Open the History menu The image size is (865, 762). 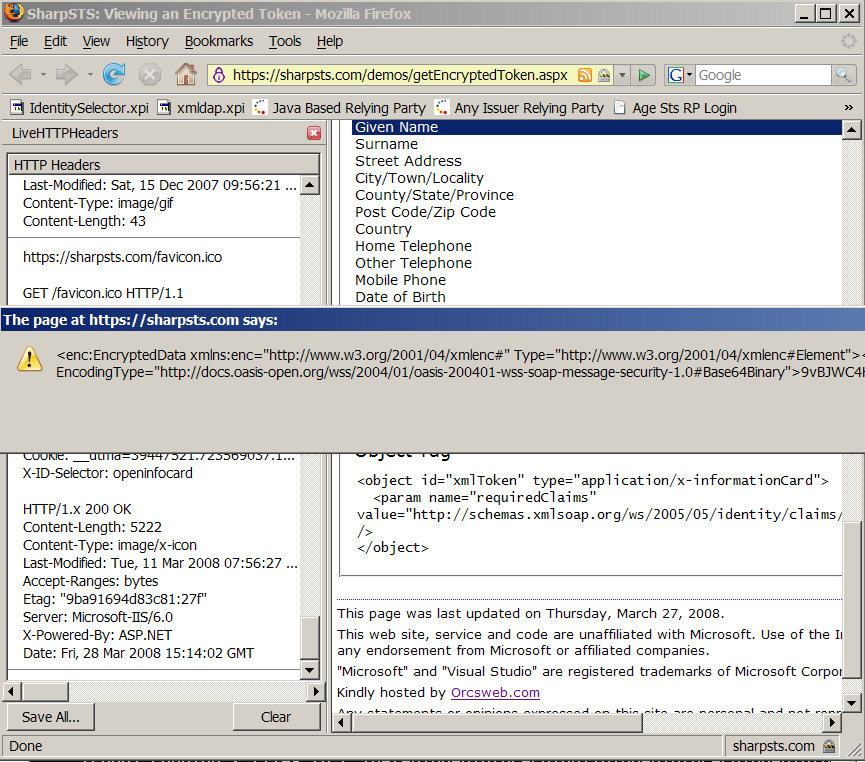pos(147,41)
